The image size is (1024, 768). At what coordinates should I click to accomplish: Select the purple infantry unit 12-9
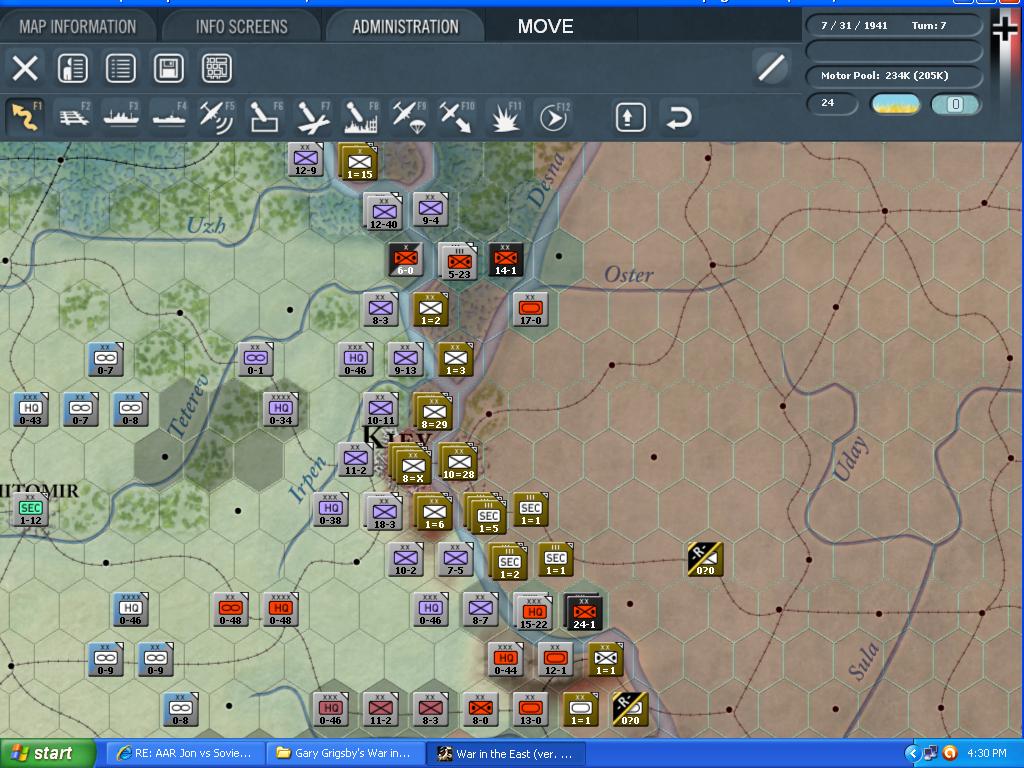tap(306, 160)
